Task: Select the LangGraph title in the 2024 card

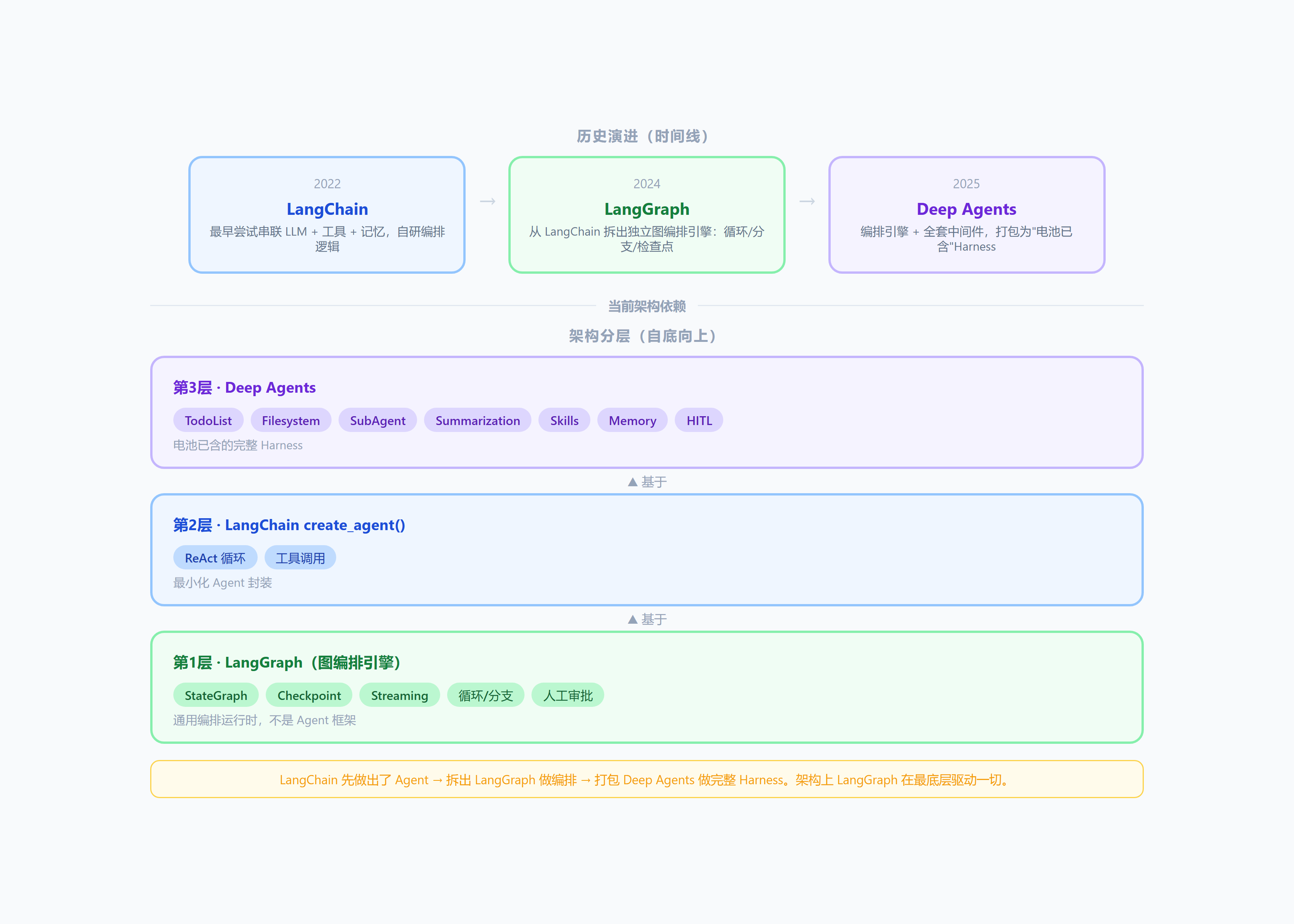Action: pos(647,209)
